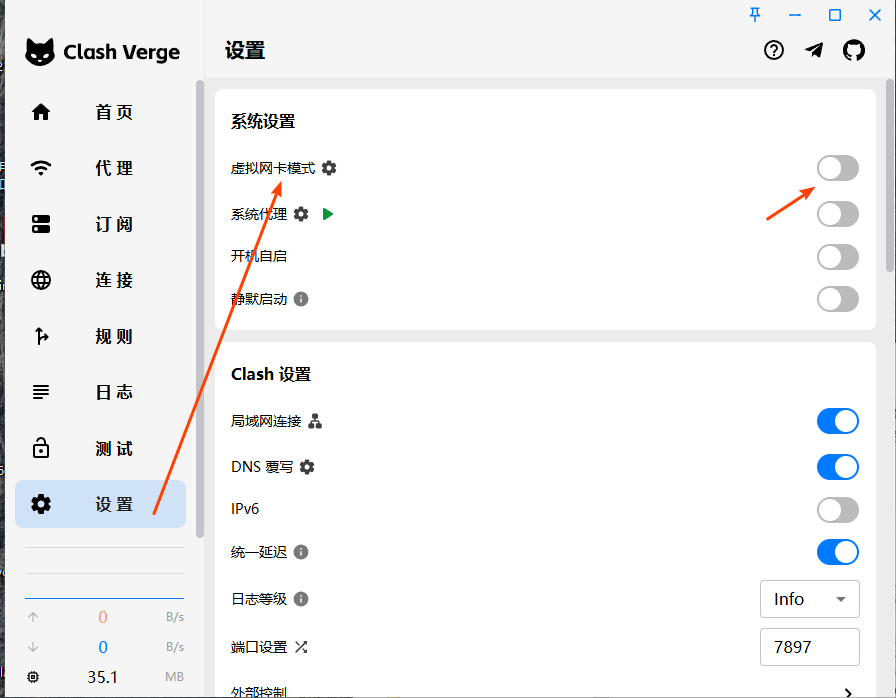Click the globe icon for connections
896x698 pixels.
pyautogui.click(x=41, y=280)
